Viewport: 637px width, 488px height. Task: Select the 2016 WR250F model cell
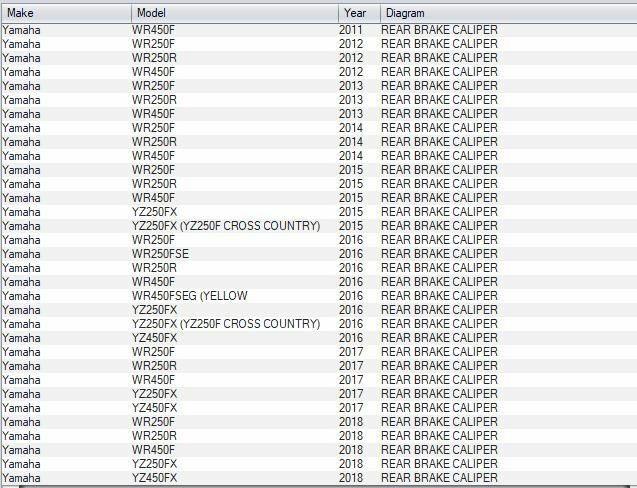[x=153, y=240]
